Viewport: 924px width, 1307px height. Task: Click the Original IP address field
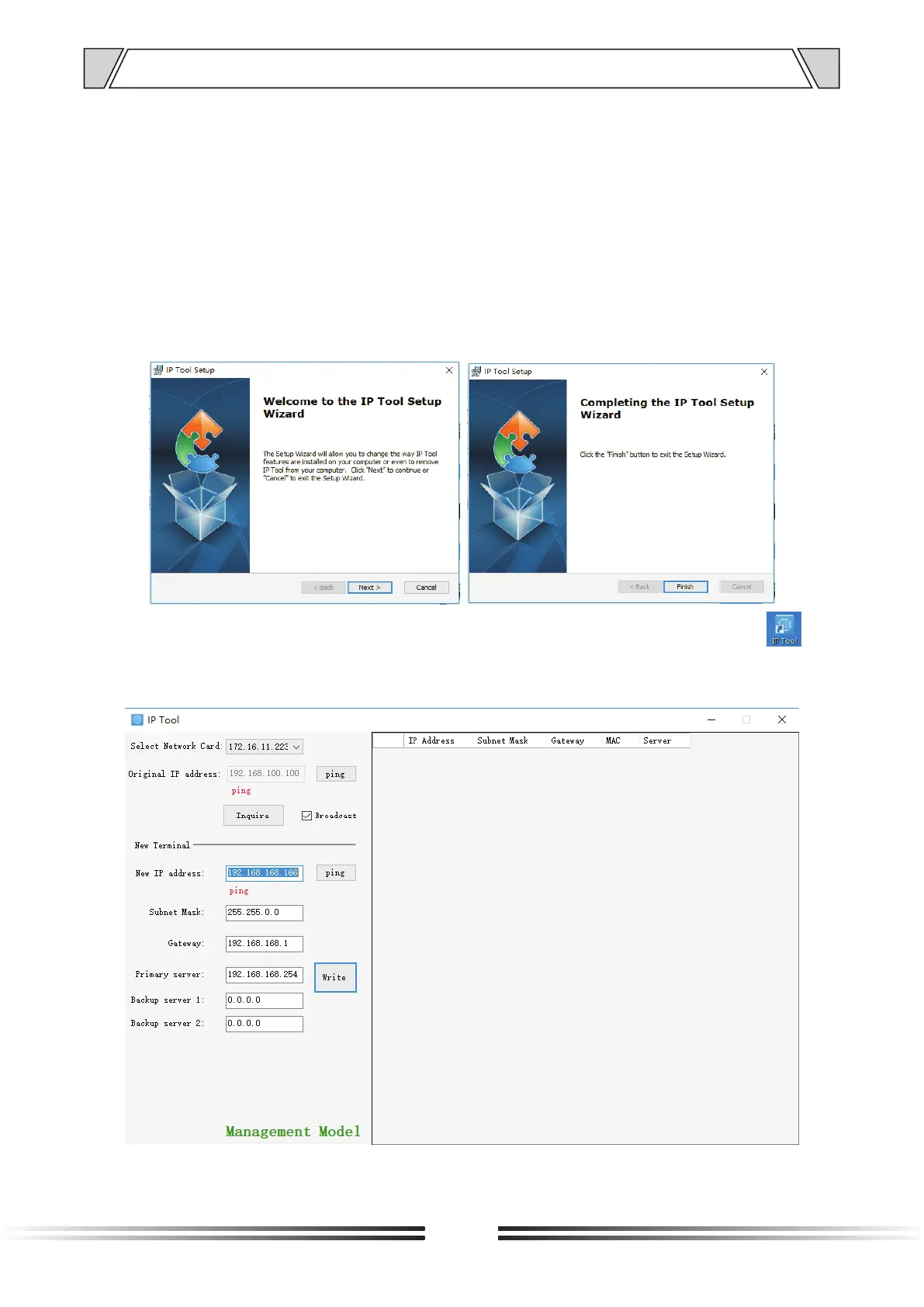pyautogui.click(x=265, y=774)
